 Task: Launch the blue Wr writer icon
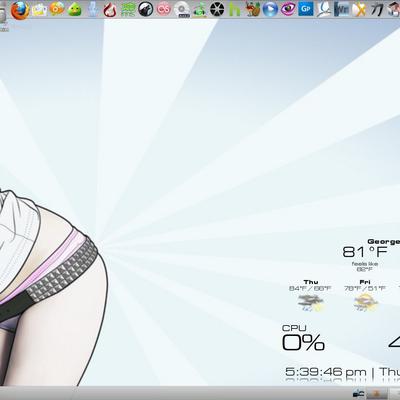pyautogui.click(x=341, y=9)
